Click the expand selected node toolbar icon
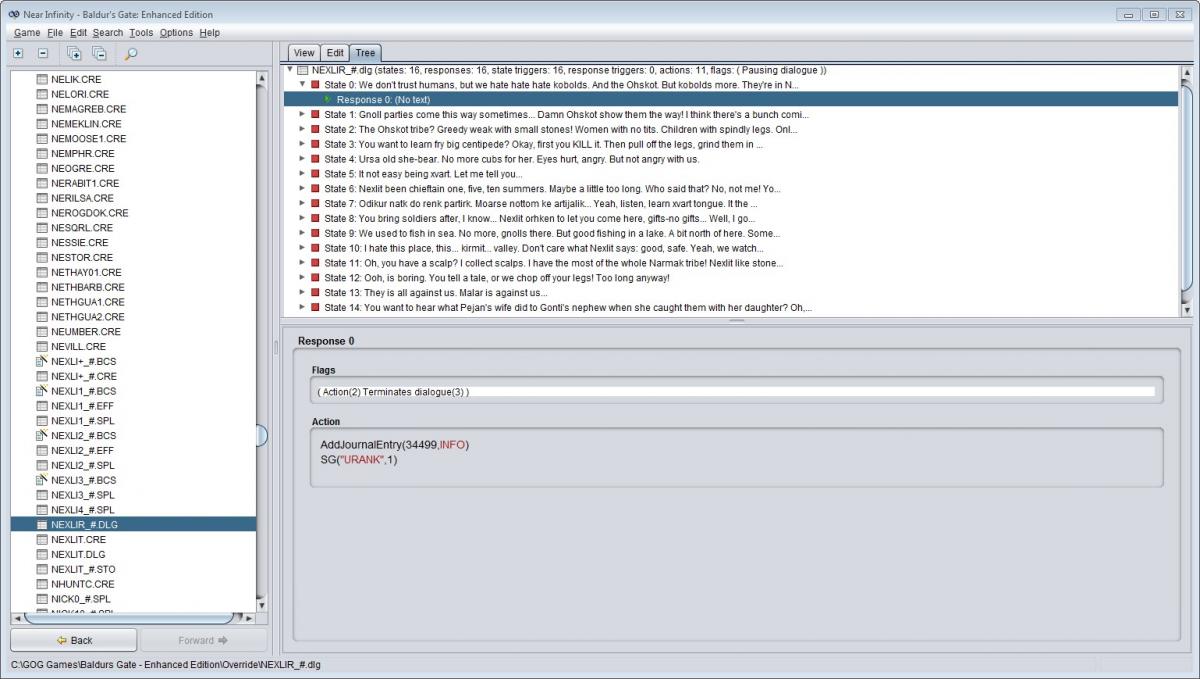Viewport: 1200px width, 679px height. click(x=19, y=53)
